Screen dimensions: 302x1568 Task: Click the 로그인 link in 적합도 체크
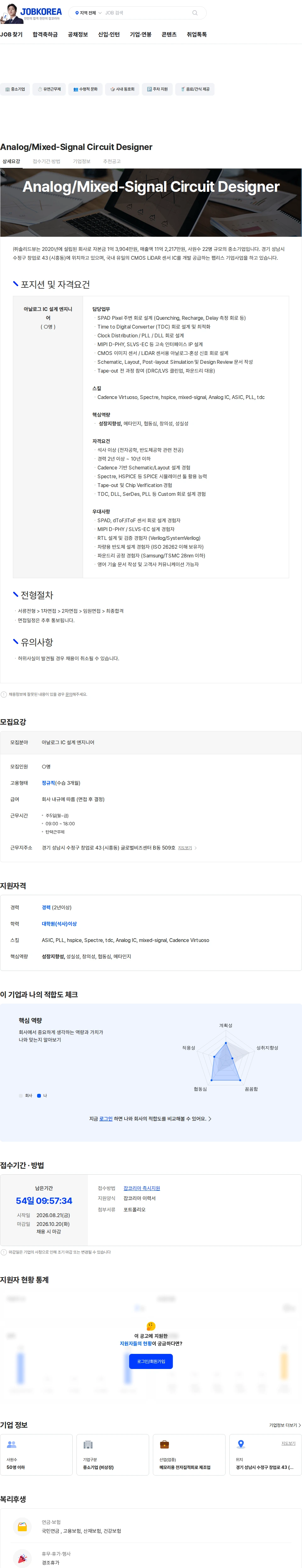click(x=106, y=1119)
